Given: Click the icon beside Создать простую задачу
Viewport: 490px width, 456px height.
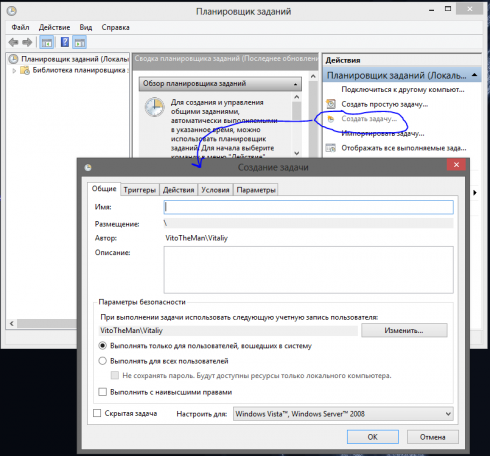Looking at the screenshot, I should tap(331, 104).
